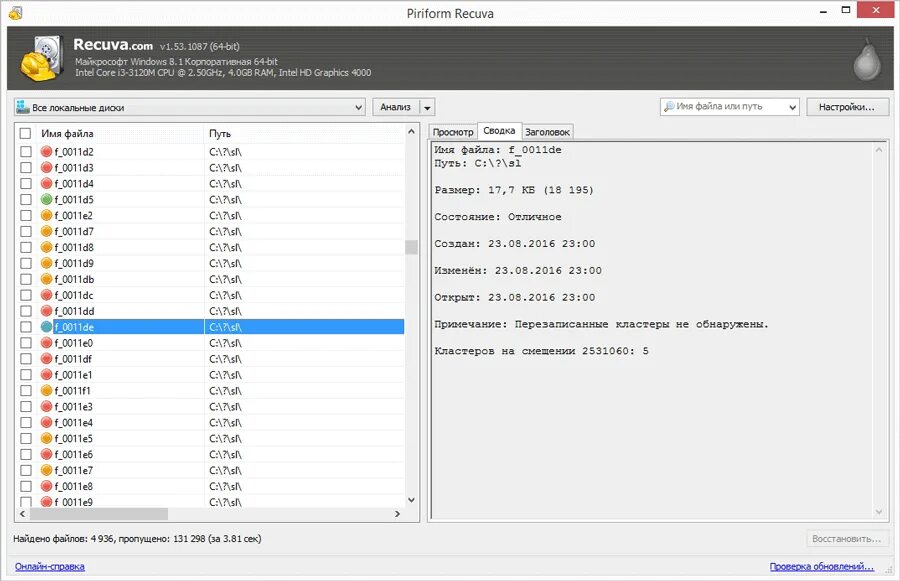Click the path cell of f_0011e0 row
The height and width of the screenshot is (581, 900).
pos(304,343)
